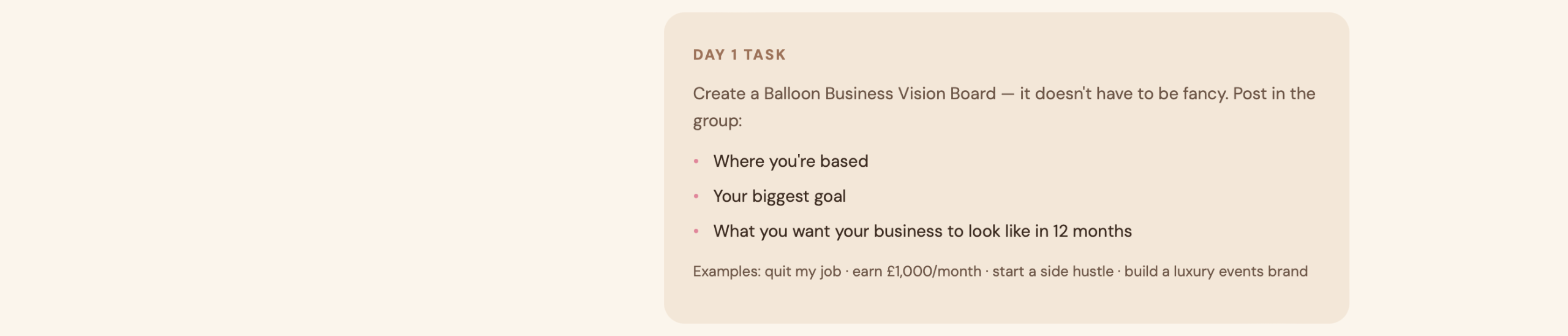Click the word group: on second line
This screenshot has height=336, width=1568.
717,121
